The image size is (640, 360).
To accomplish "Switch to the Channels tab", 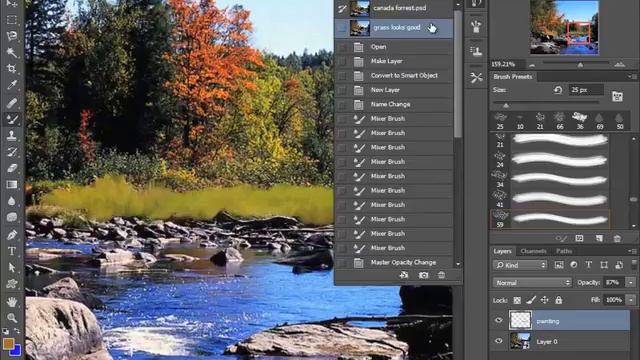I will (x=533, y=251).
